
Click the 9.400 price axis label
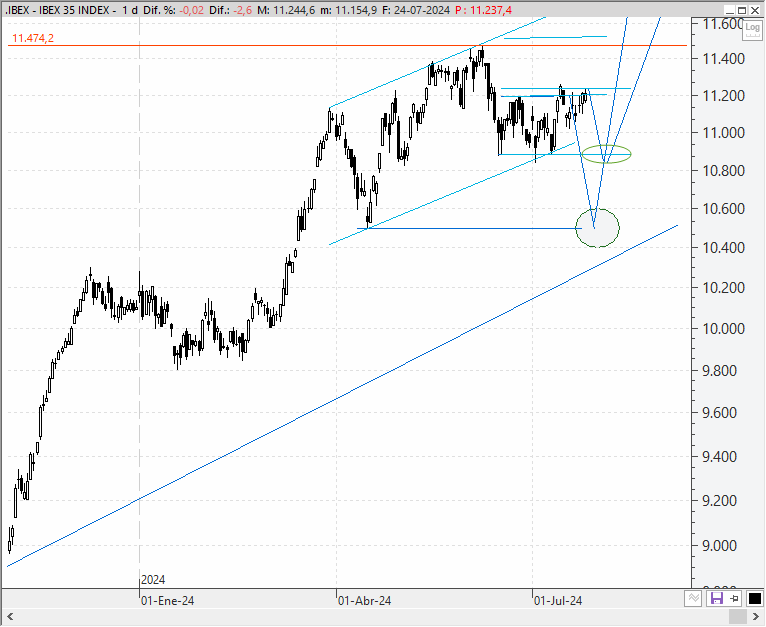pos(719,457)
